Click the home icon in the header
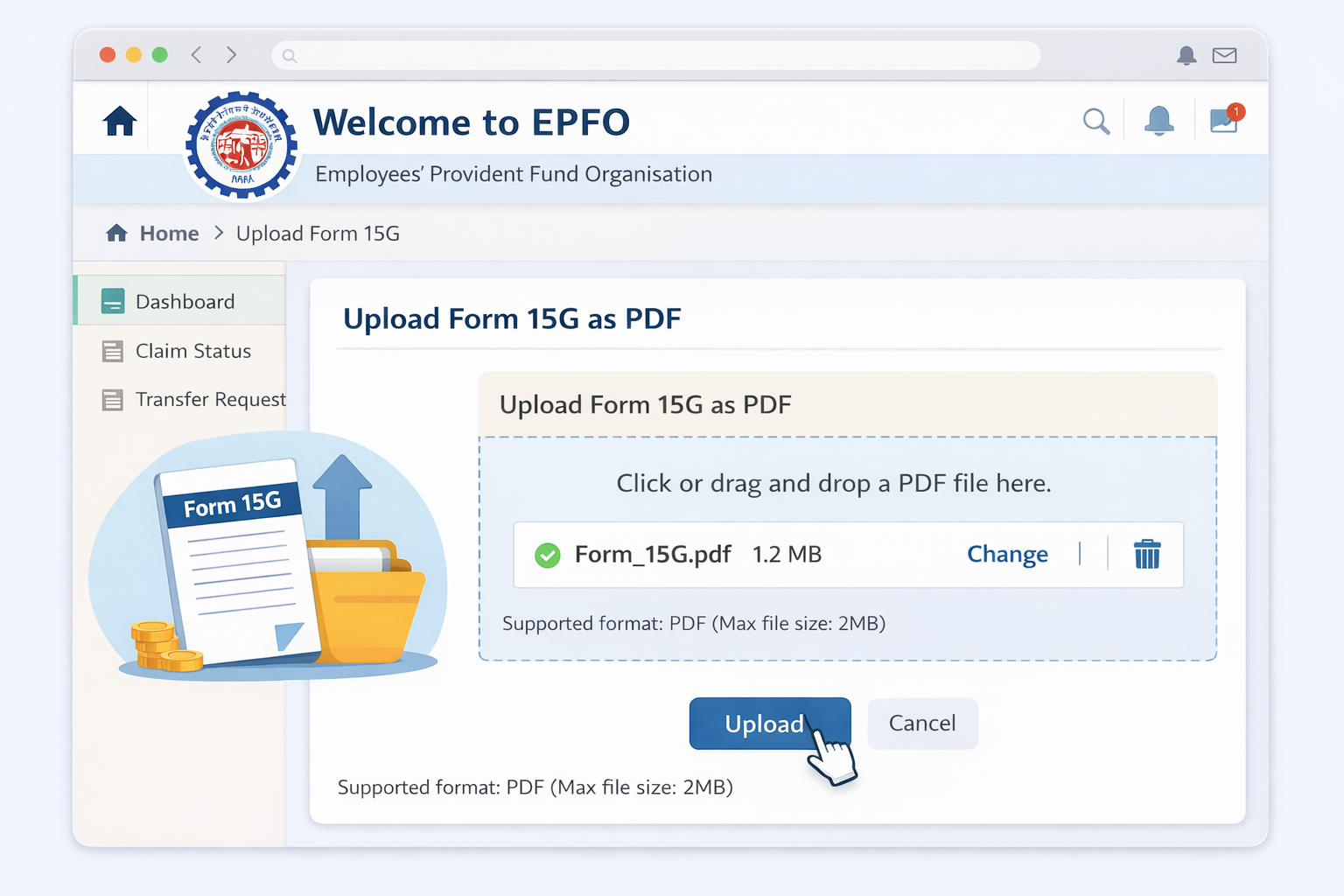 pos(120,122)
